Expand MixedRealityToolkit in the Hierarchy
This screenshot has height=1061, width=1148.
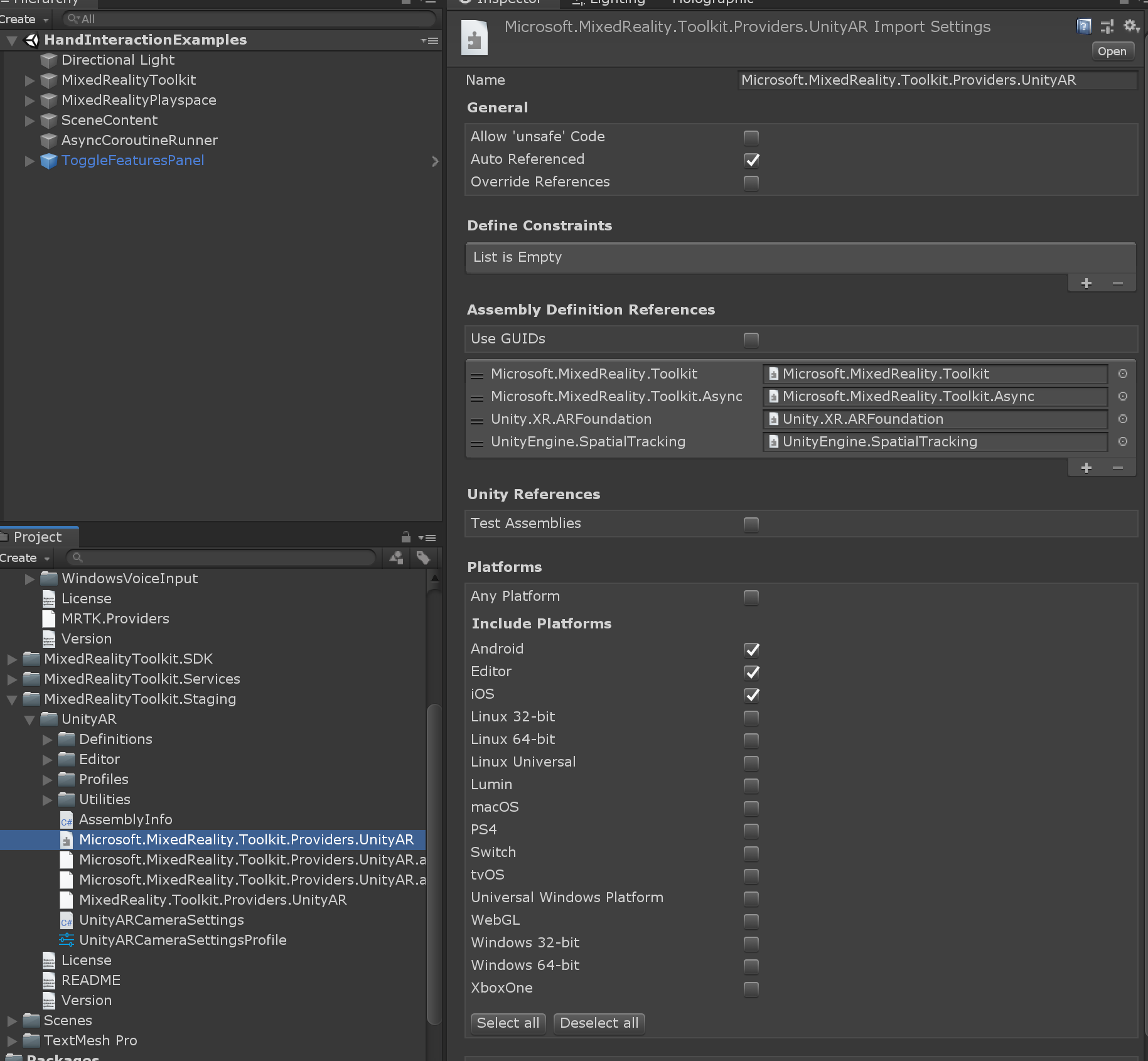pos(29,81)
